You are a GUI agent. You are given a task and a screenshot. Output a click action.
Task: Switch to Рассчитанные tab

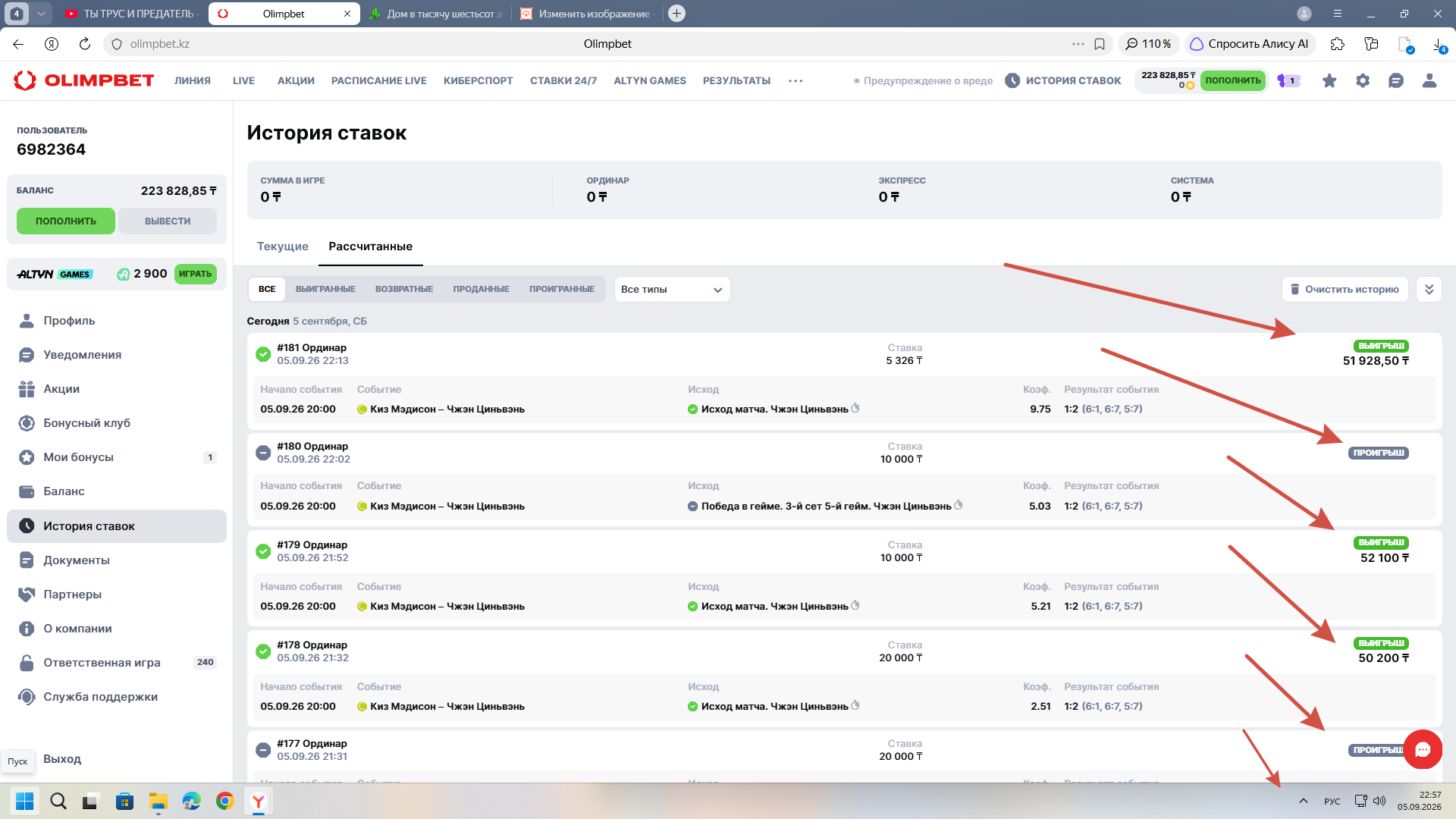click(371, 246)
